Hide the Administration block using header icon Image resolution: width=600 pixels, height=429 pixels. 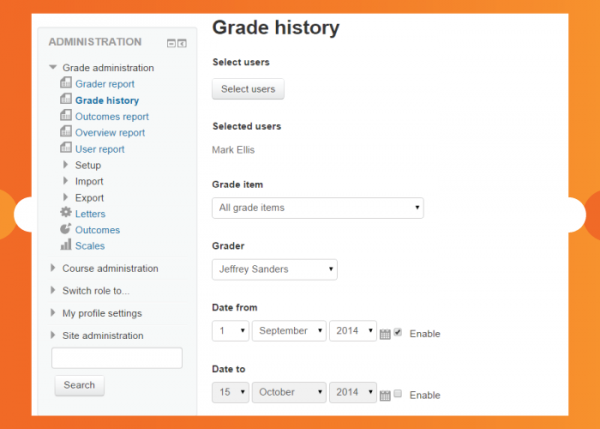click(171, 43)
